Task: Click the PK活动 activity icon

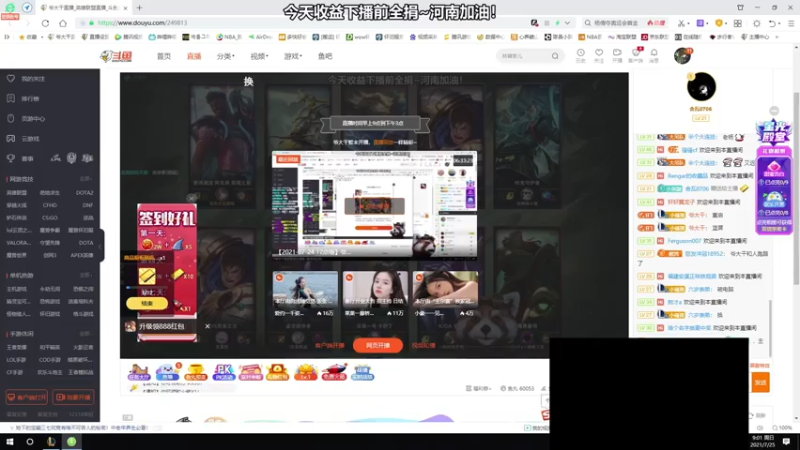Action: coord(223,372)
